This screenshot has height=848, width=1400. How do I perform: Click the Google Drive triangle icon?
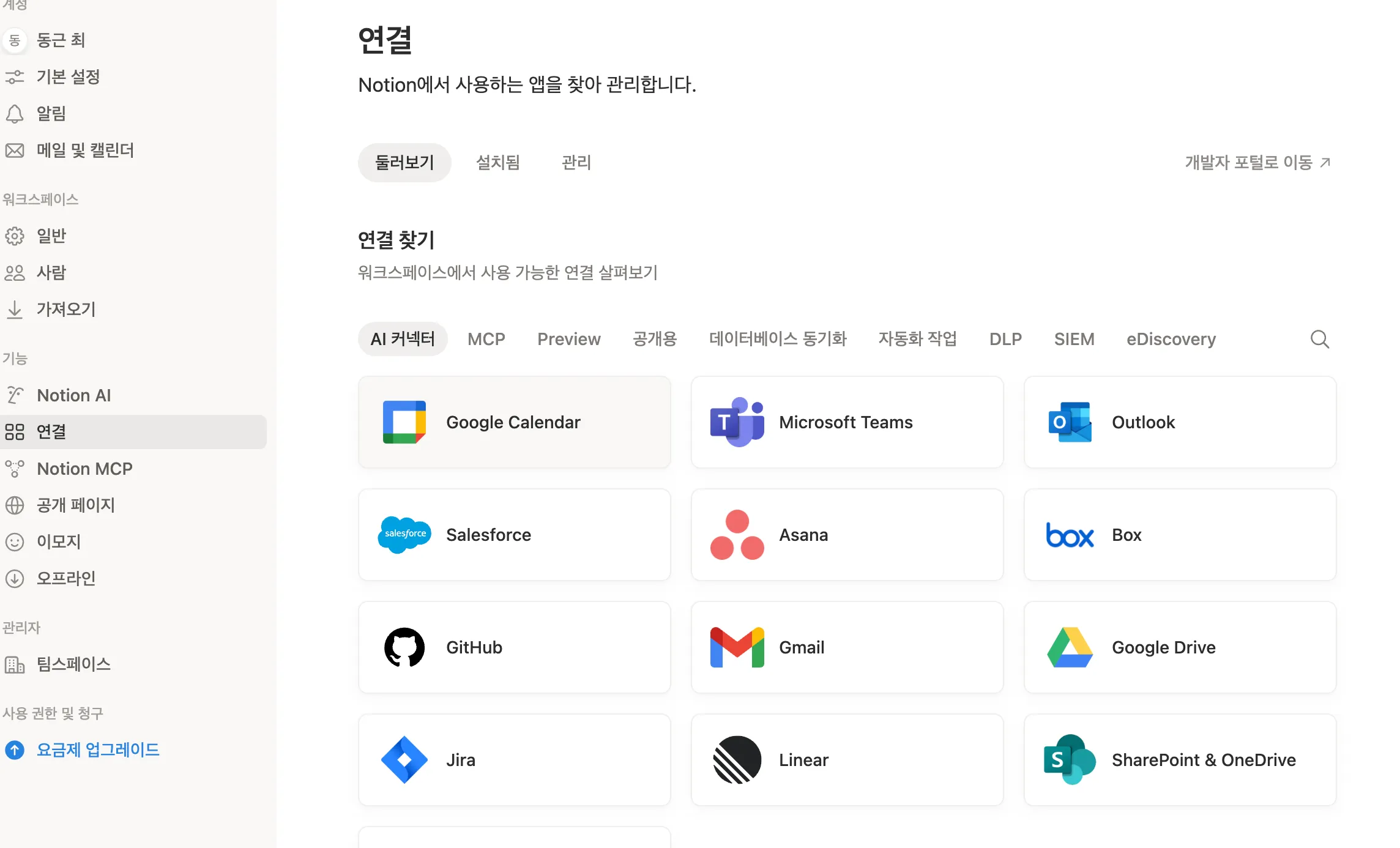click(1070, 647)
